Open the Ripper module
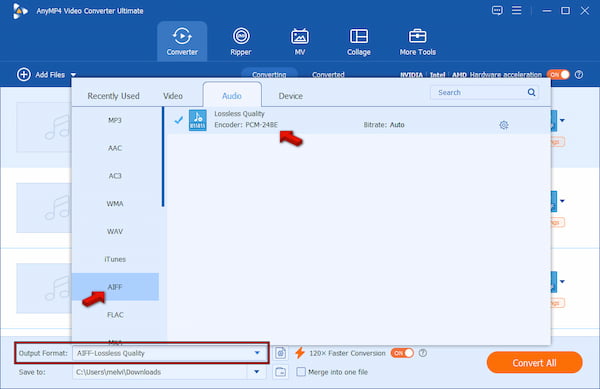Viewport: 600px width, 389px height. click(x=241, y=41)
